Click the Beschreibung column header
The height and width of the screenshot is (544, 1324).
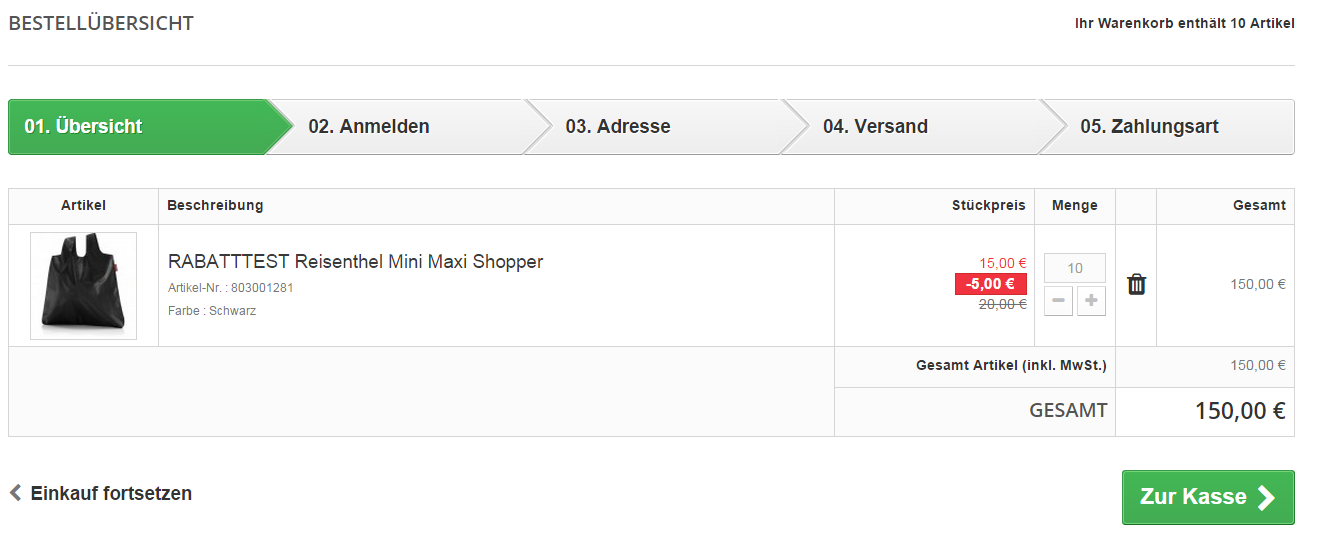tap(215, 206)
